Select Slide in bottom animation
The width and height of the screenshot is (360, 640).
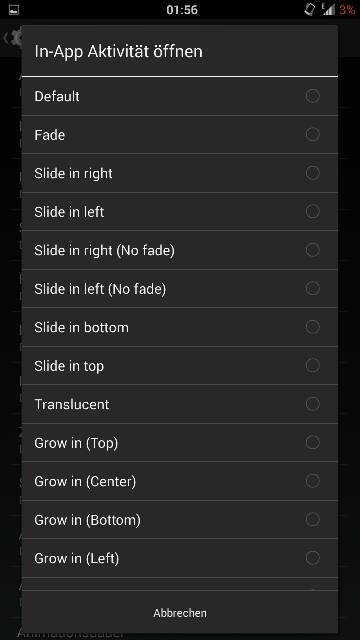click(x=180, y=327)
